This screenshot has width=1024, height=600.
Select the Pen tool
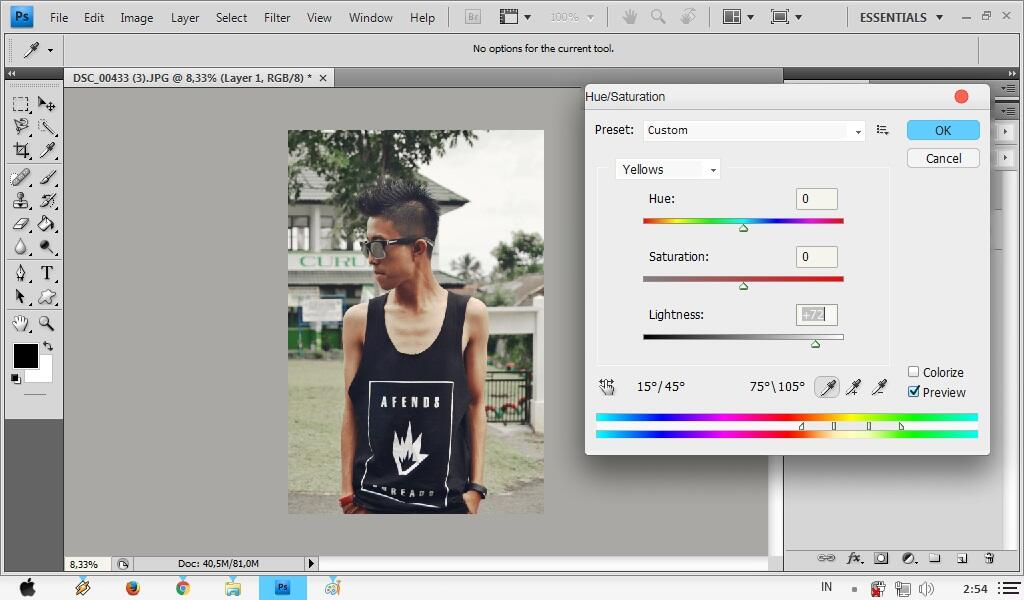21,273
